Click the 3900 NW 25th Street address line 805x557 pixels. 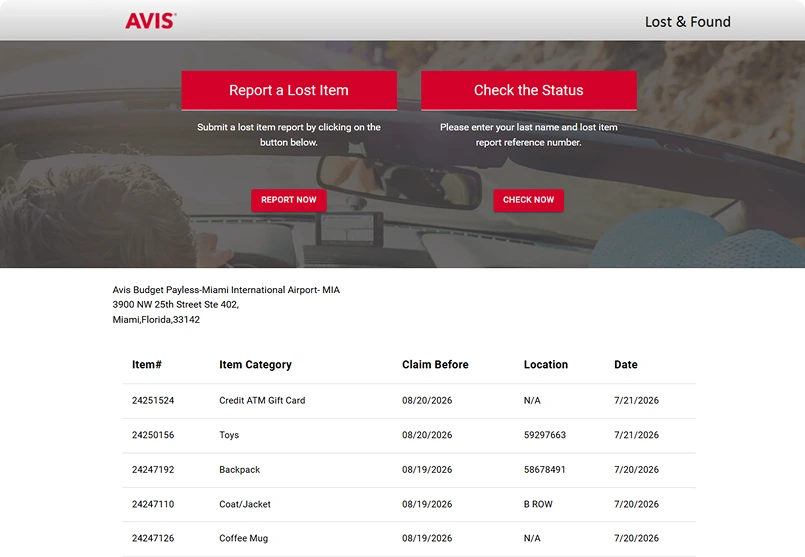[x=176, y=304]
